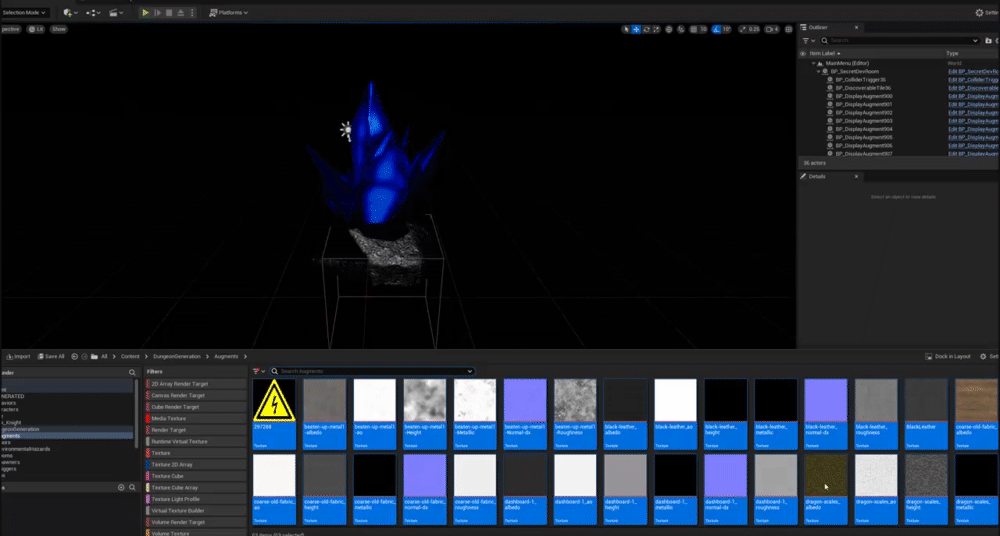
Task: Click the Search Augments field
Action: pyautogui.click(x=372, y=371)
